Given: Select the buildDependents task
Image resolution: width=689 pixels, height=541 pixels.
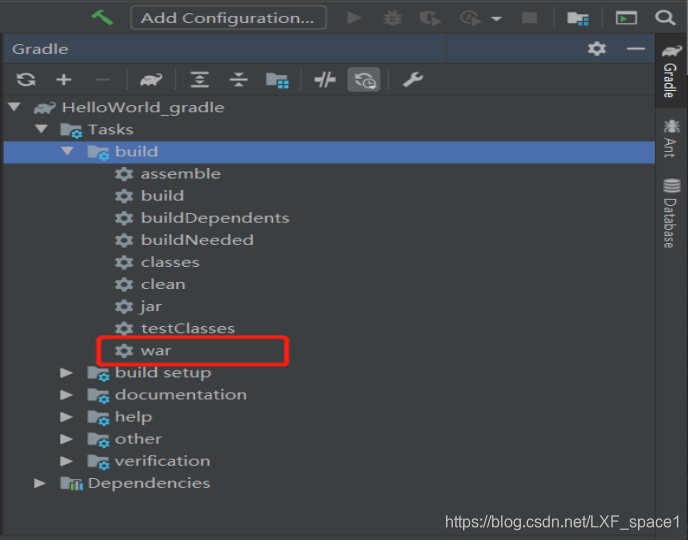Looking at the screenshot, I should [x=215, y=218].
